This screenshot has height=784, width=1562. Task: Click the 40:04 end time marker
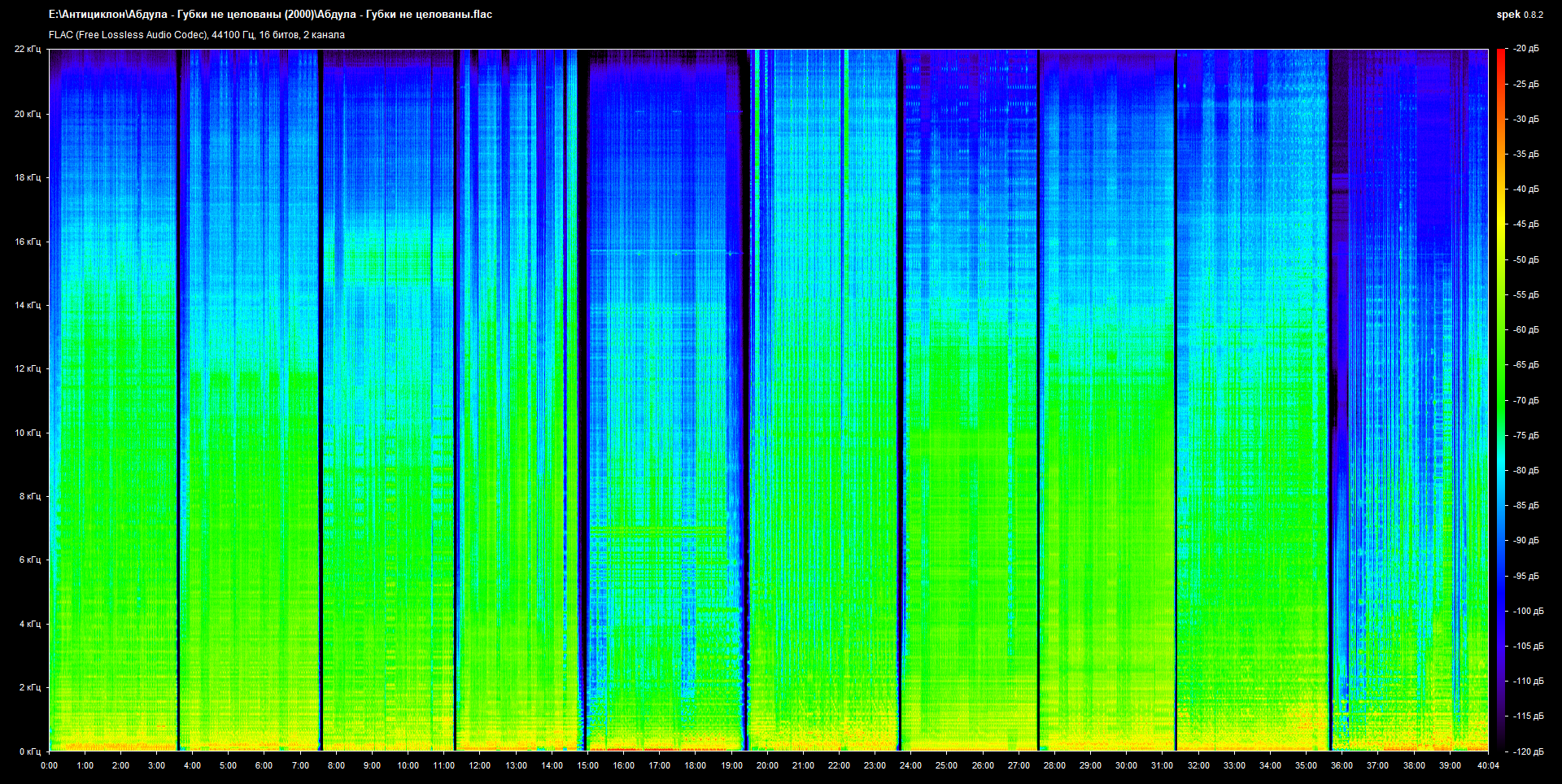(x=1488, y=765)
